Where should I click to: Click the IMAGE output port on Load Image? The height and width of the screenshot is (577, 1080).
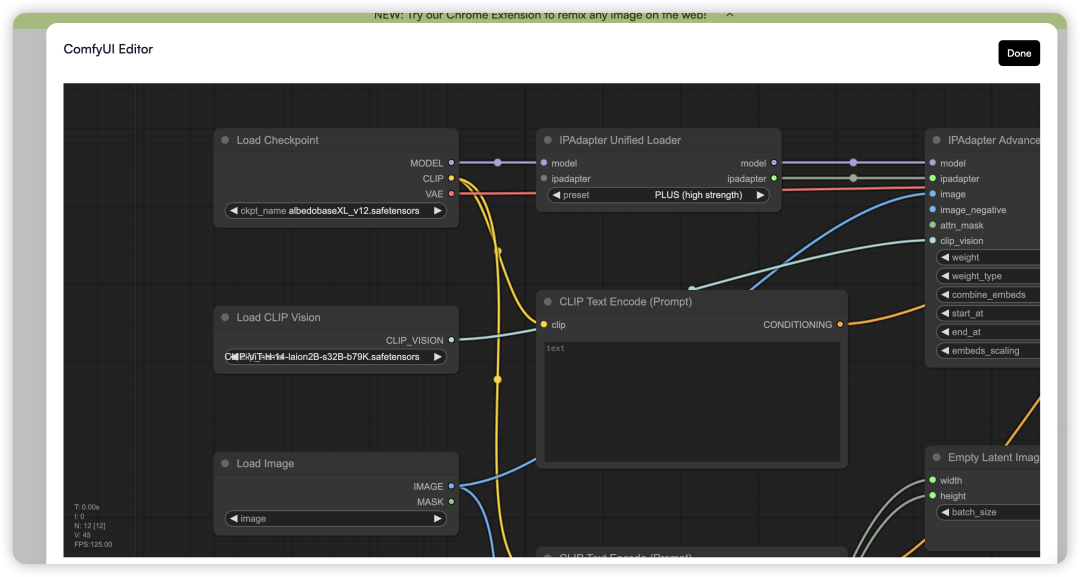point(451,487)
